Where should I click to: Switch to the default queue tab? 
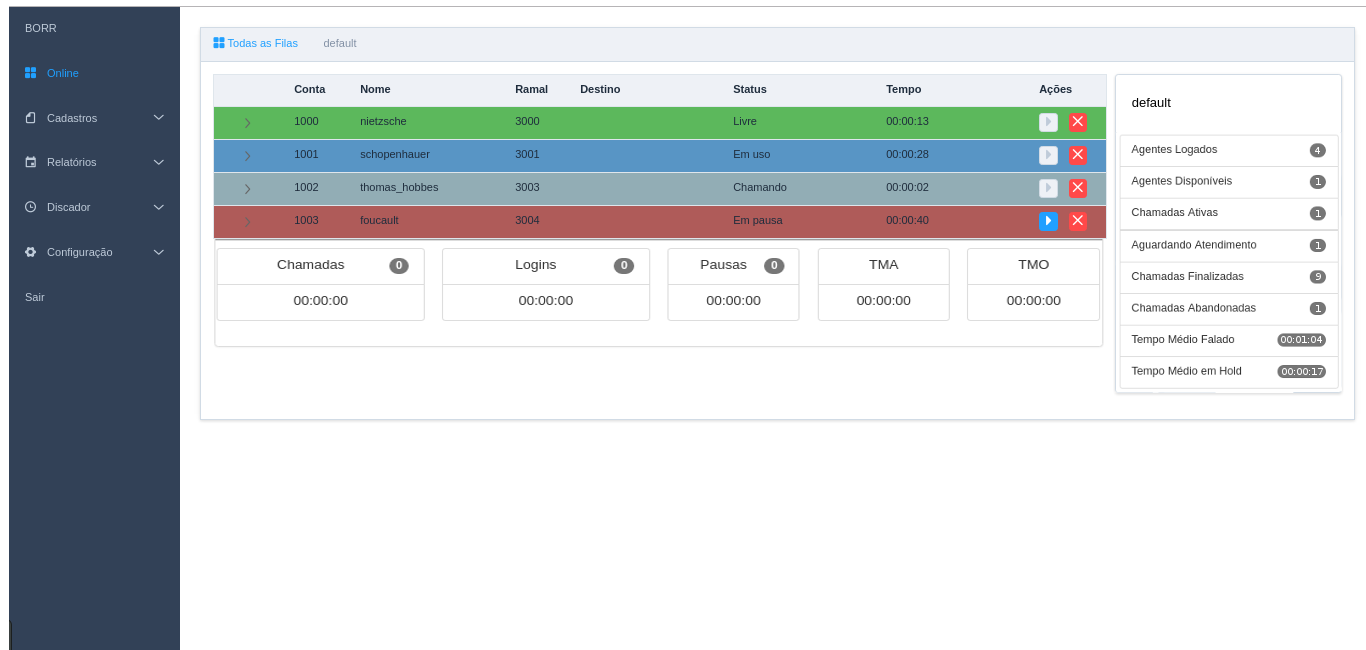(340, 43)
